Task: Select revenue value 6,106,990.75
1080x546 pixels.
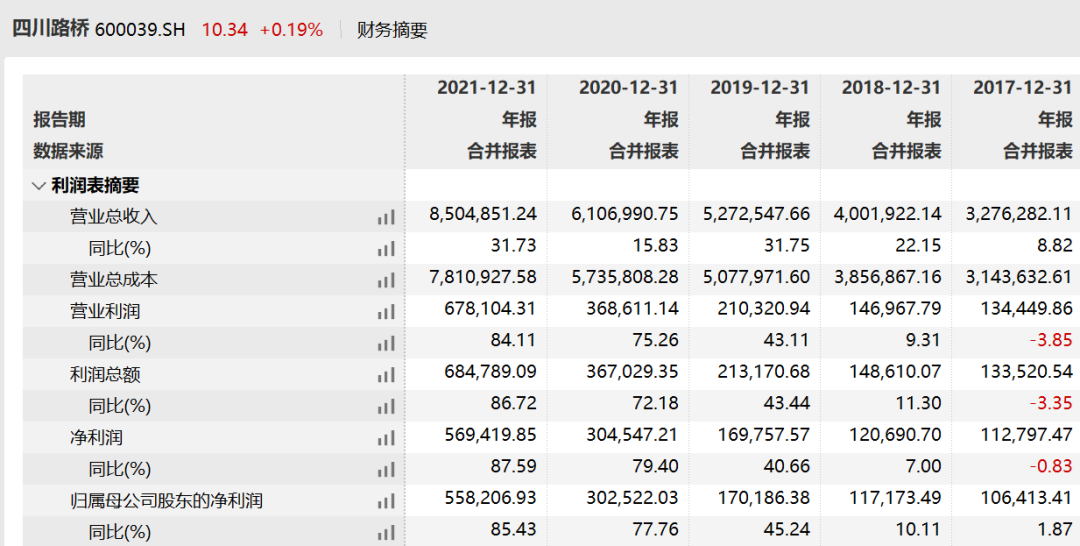Action: click(625, 214)
